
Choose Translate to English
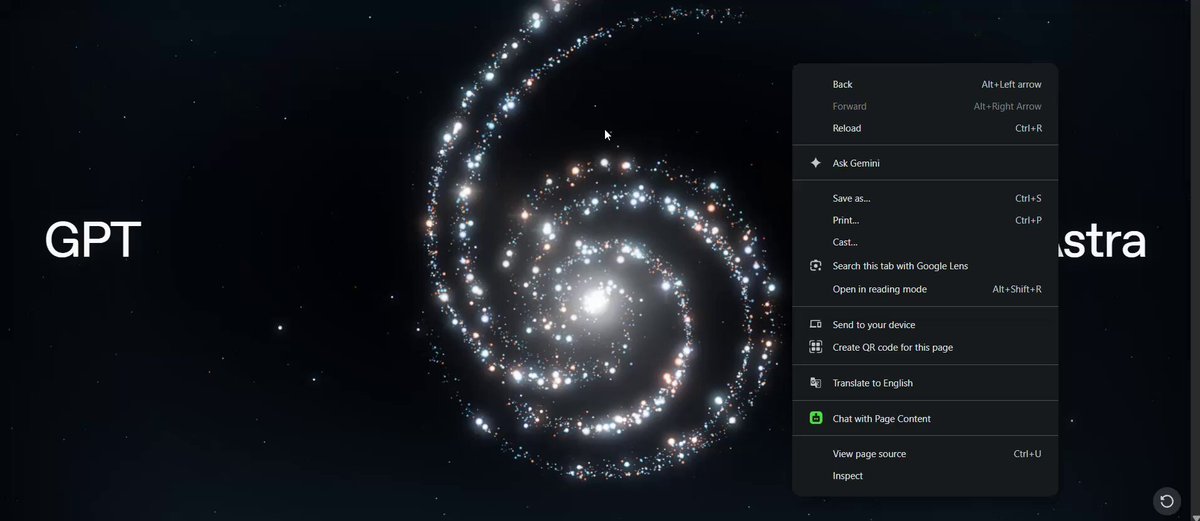[925, 383]
